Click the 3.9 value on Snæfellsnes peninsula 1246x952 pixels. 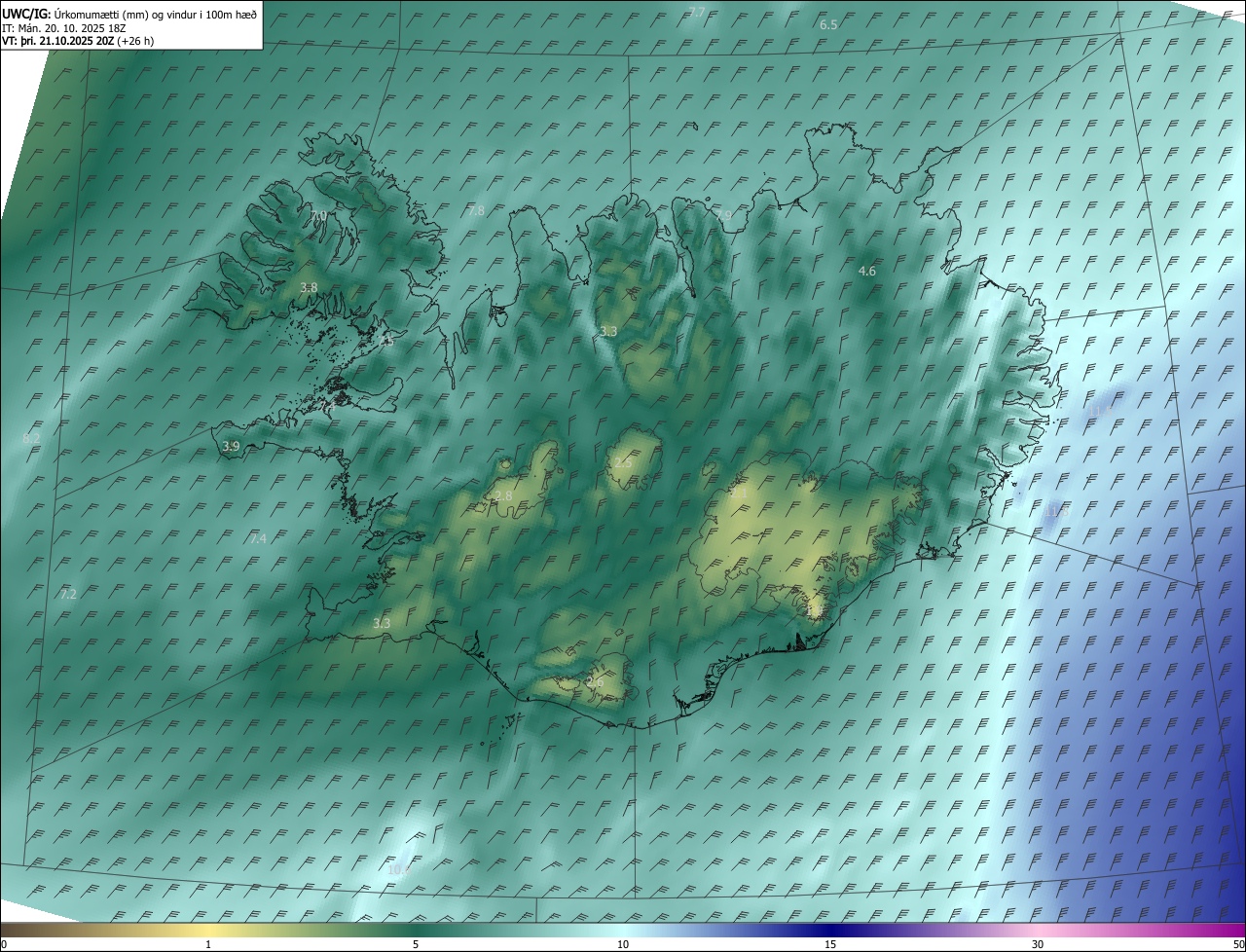[x=231, y=446]
